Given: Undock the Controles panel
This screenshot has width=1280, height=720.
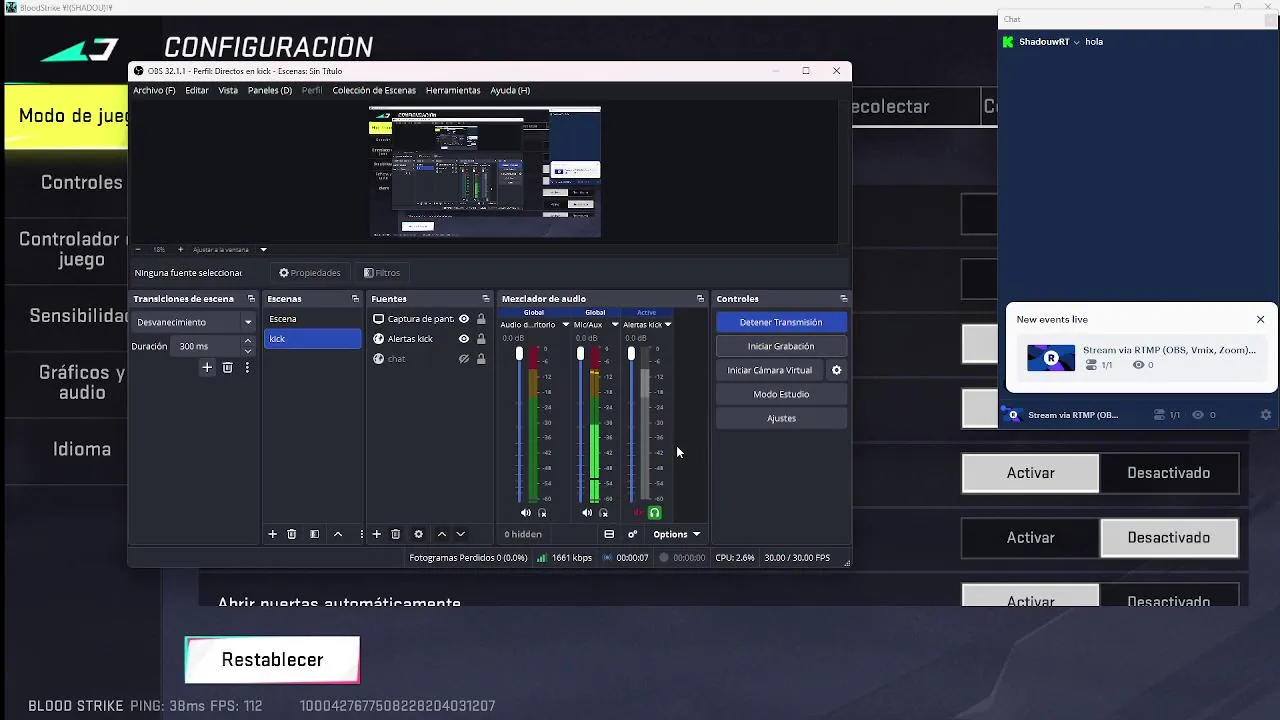Looking at the screenshot, I should (x=844, y=299).
